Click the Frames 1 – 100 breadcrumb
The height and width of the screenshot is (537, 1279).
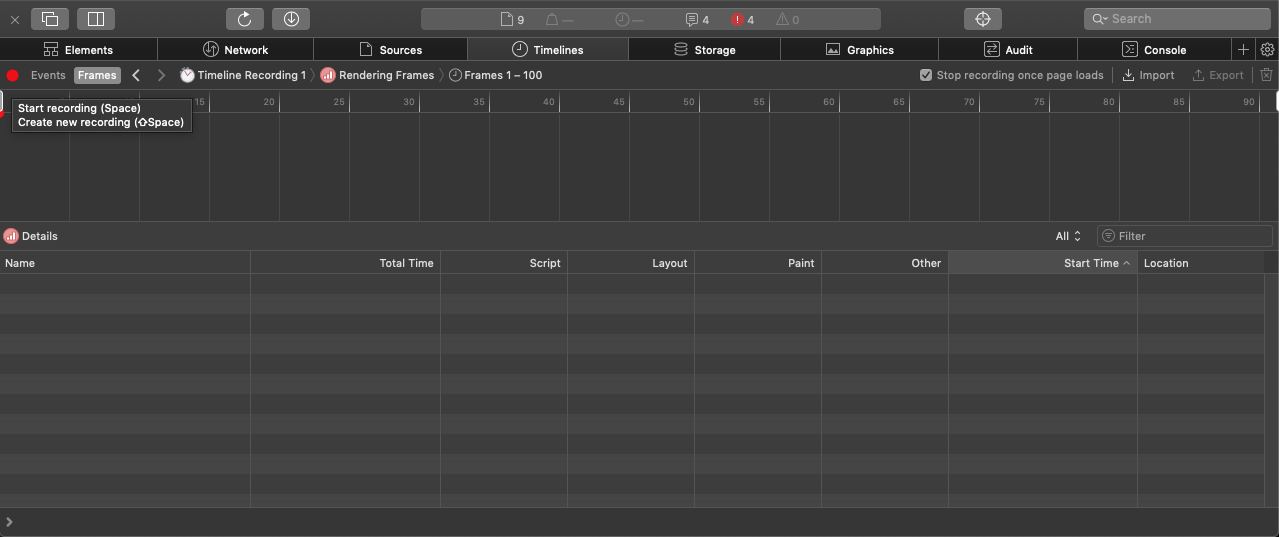pyautogui.click(x=495, y=75)
